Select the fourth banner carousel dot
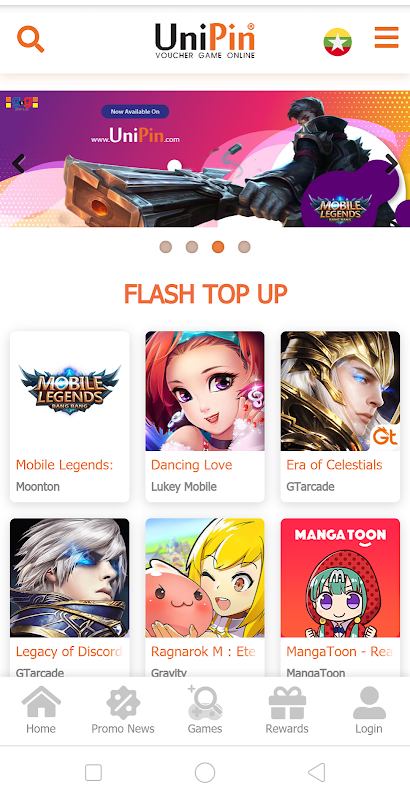Screen dimensions: 410x800 [x=244, y=247]
